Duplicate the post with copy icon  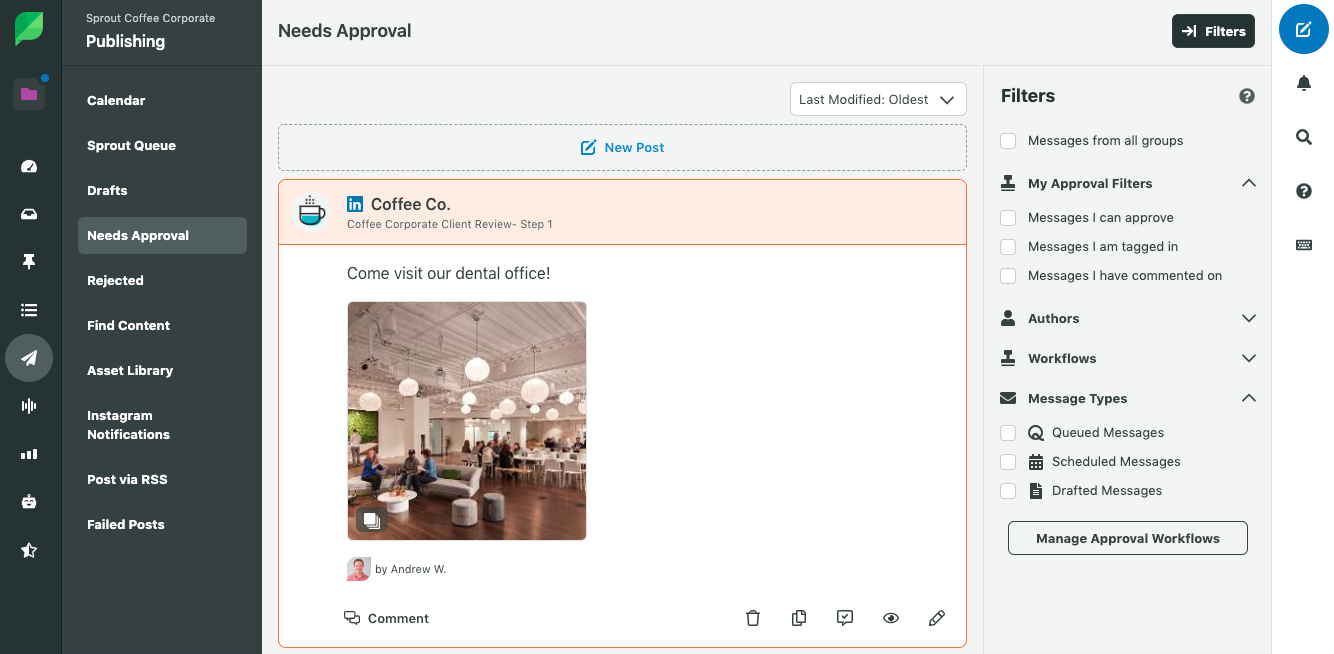point(799,618)
